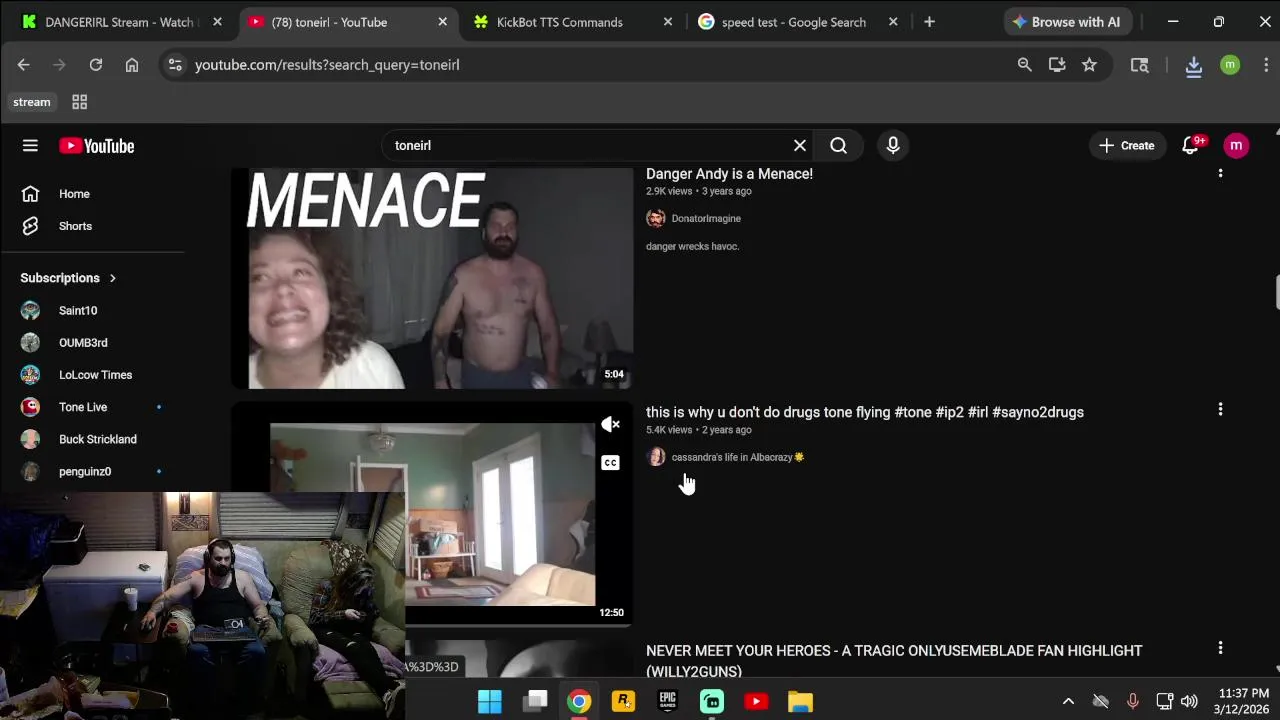1280x720 pixels.
Task: Go back in browser
Action: coord(24,65)
